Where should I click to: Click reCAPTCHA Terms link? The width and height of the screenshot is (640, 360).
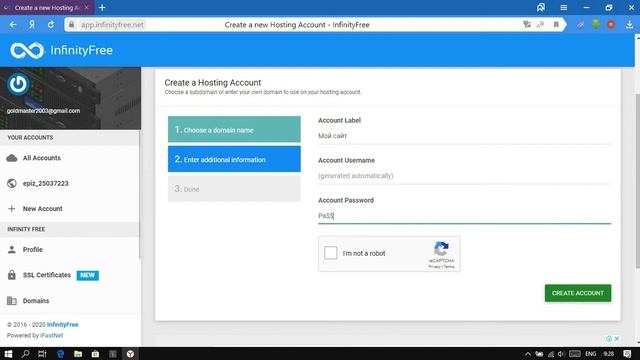(449, 267)
